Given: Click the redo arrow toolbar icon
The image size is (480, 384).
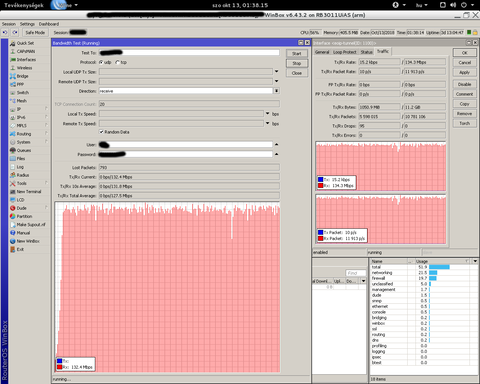Looking at the screenshot, I should [15, 32].
